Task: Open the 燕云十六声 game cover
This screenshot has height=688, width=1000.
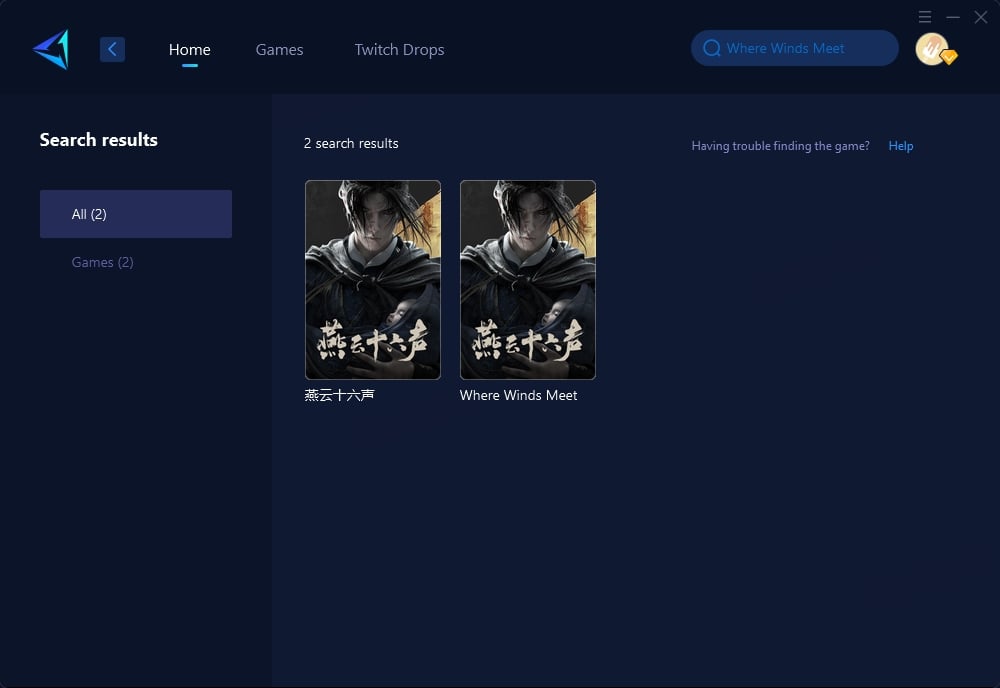Action: click(372, 280)
